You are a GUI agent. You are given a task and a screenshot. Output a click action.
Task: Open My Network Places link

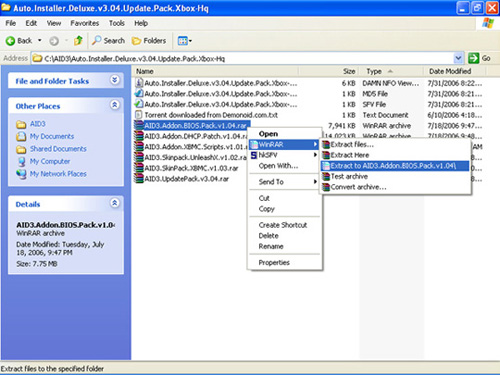(58, 174)
